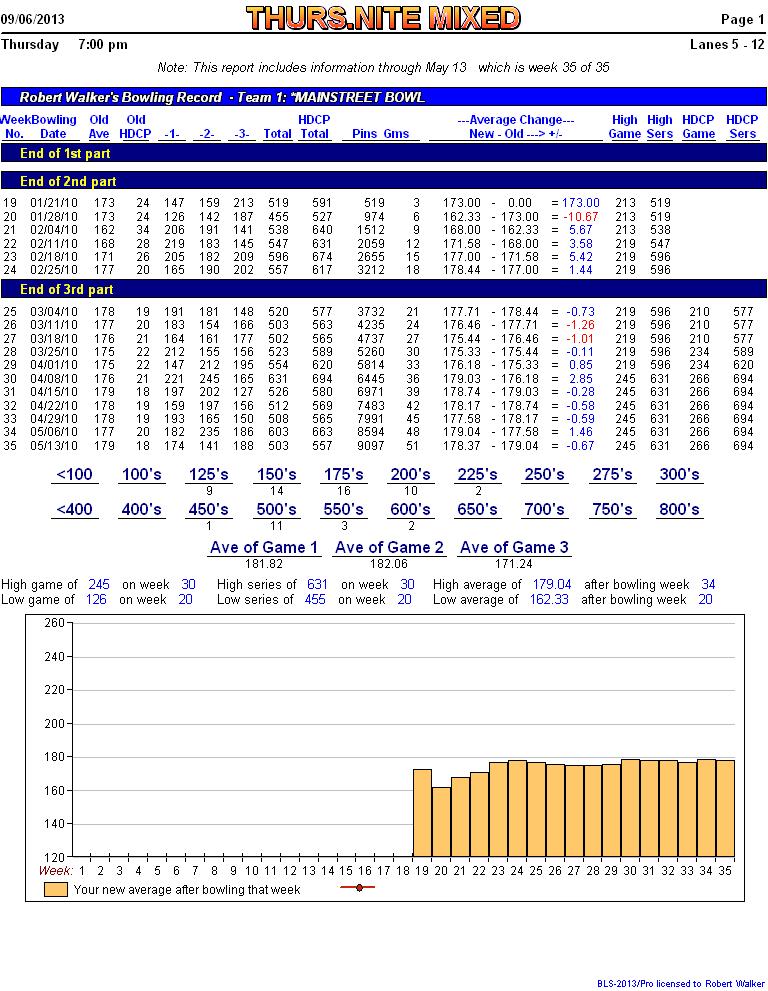Click the 450's series category link
This screenshot has height=991, width=768.
click(209, 509)
